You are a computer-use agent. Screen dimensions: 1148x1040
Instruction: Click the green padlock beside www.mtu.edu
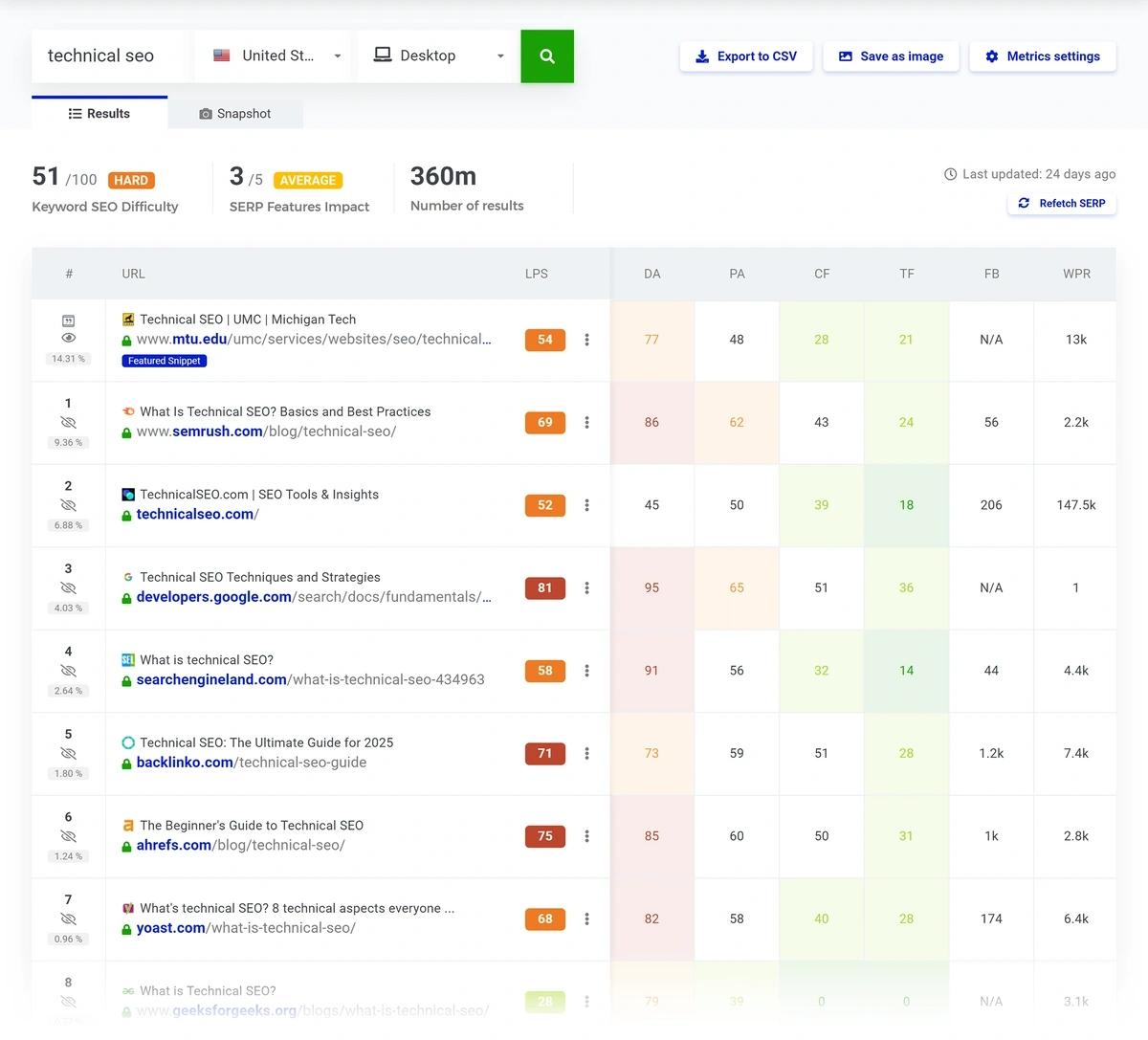click(126, 341)
